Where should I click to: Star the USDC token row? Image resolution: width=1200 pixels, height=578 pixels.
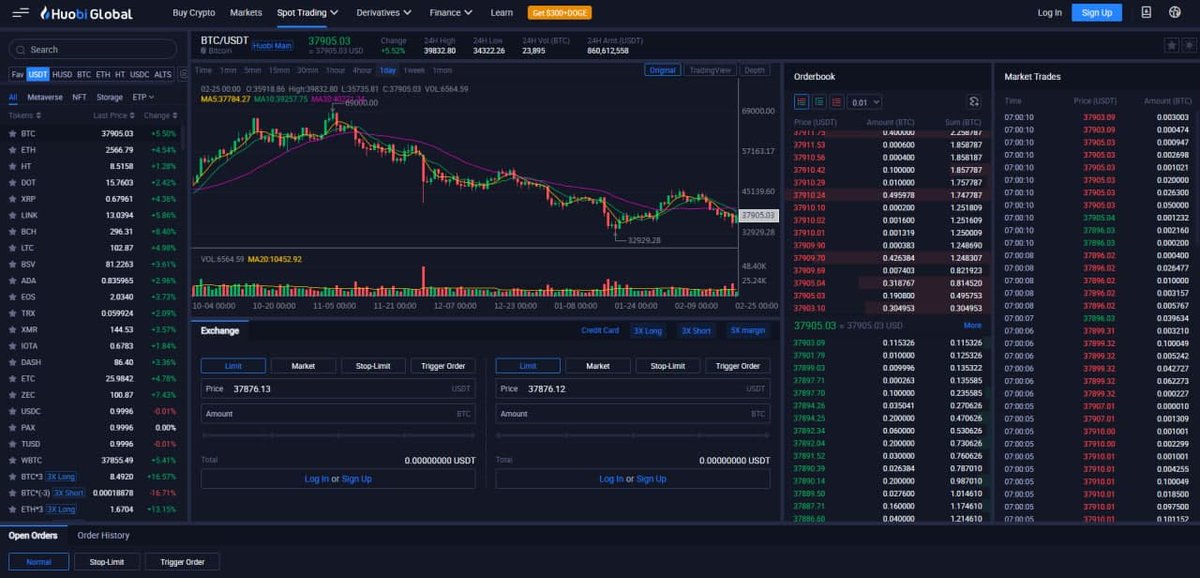[x=12, y=411]
